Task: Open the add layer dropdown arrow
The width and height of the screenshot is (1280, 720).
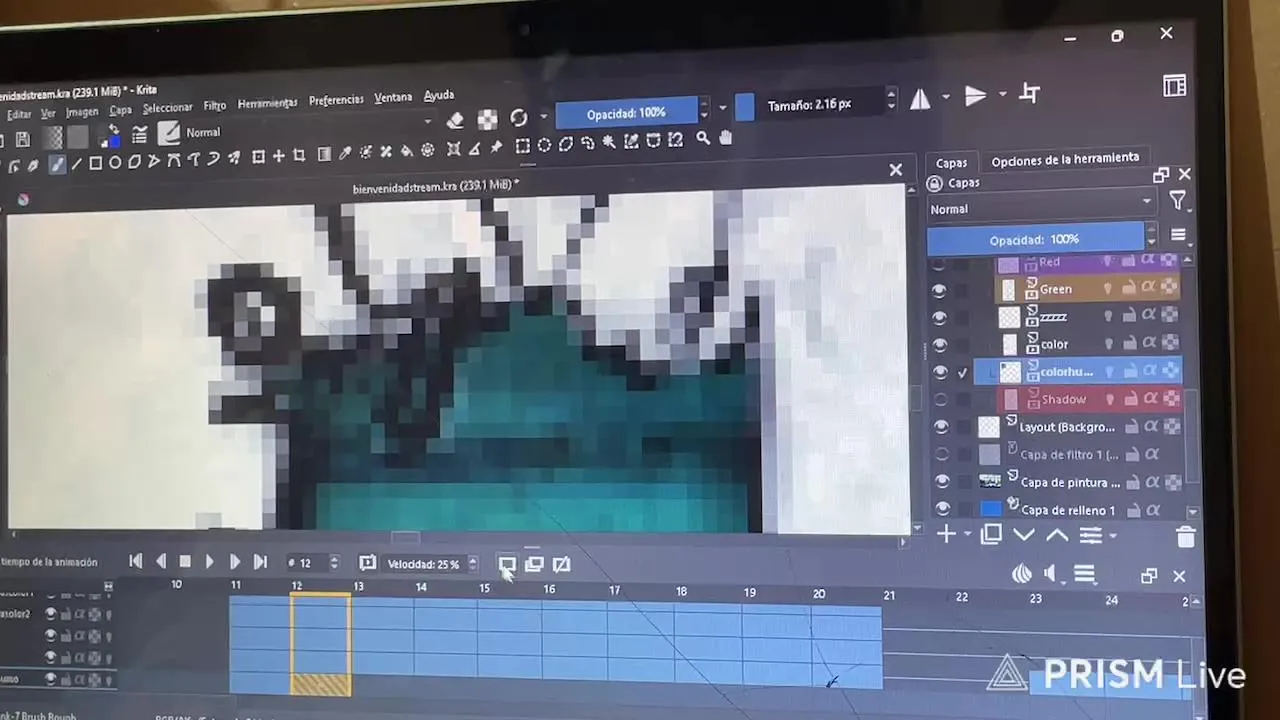Action: (x=967, y=536)
